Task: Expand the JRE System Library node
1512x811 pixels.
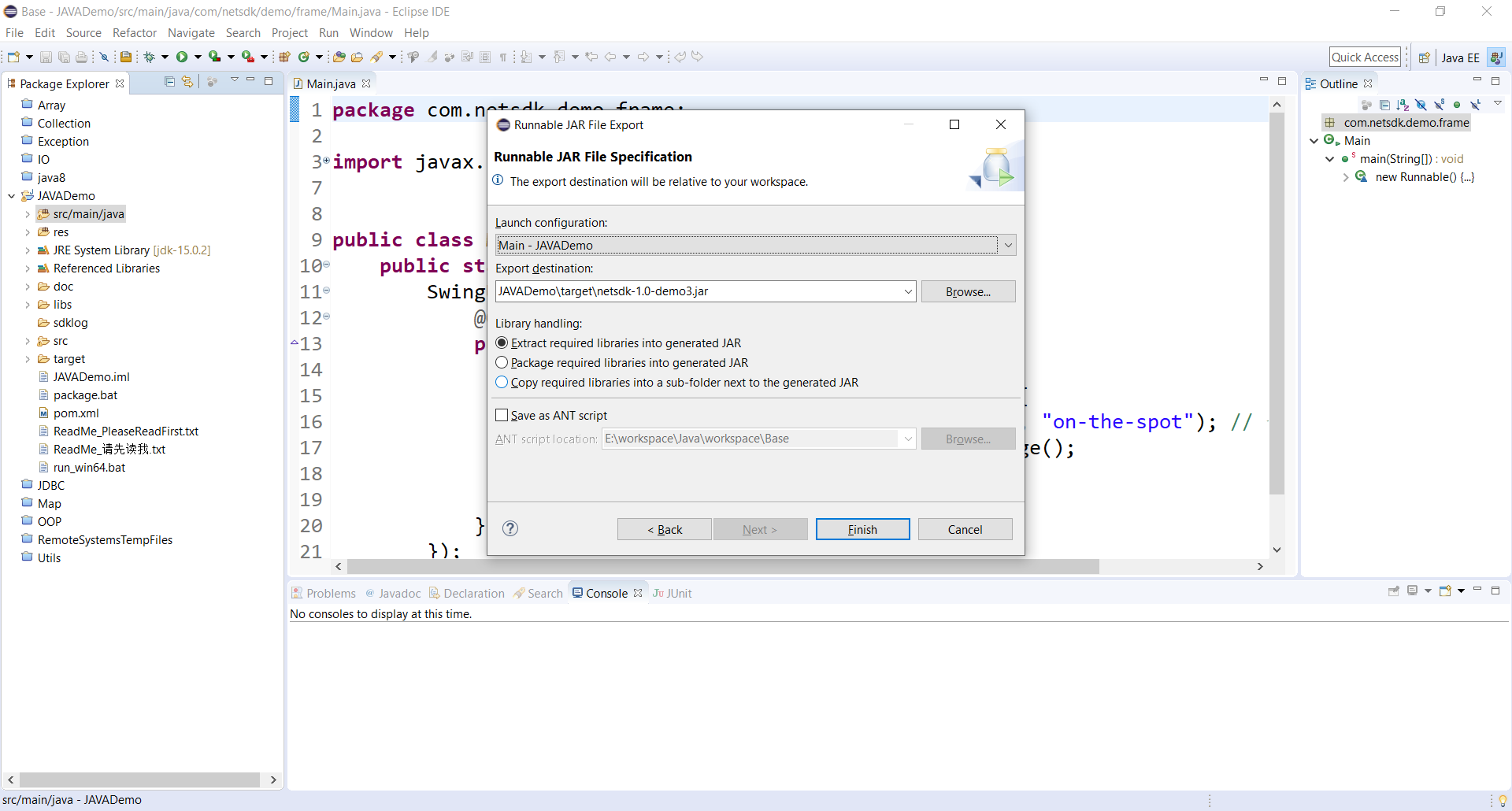Action: click(x=28, y=250)
